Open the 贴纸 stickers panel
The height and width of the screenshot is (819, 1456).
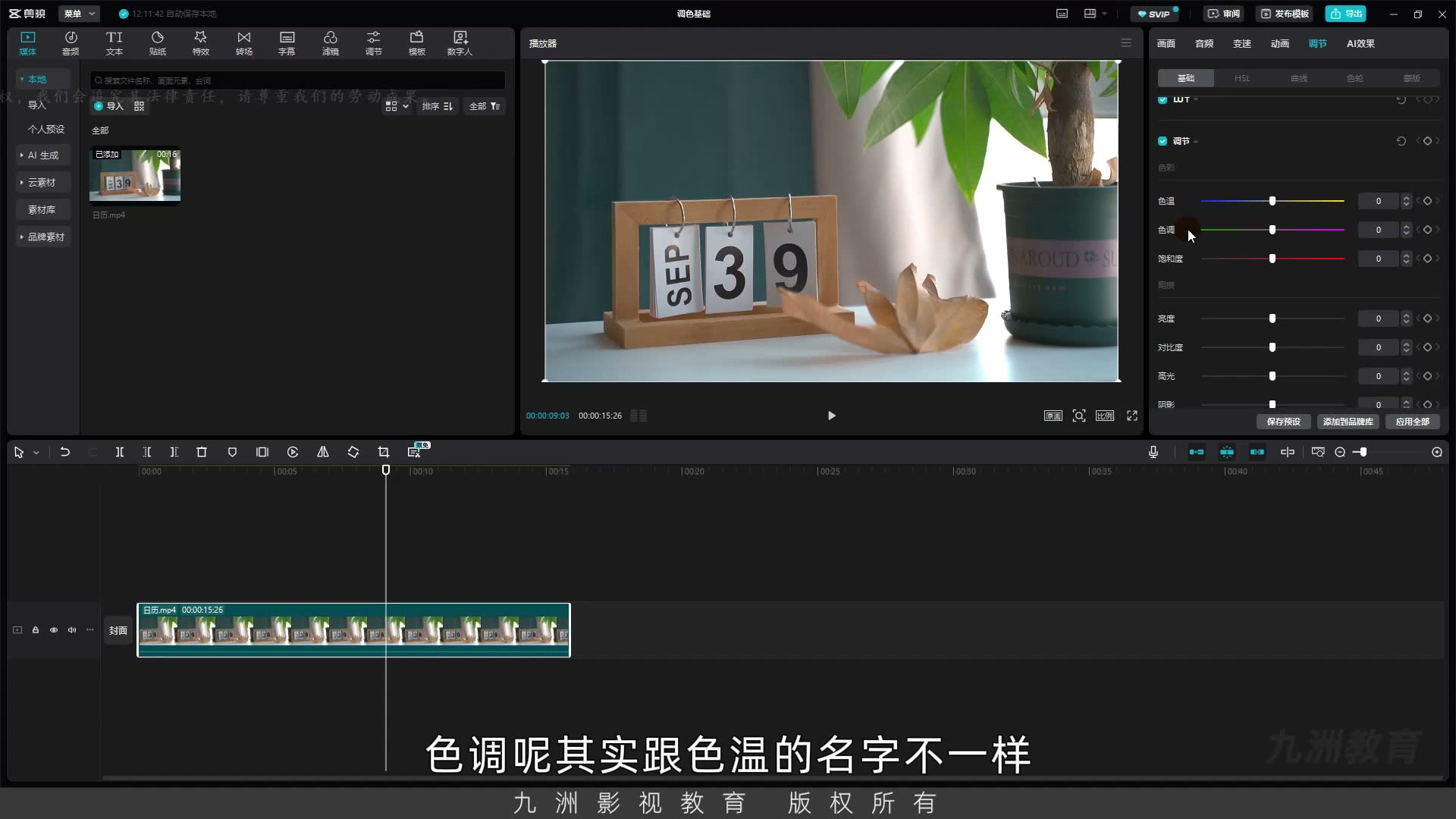coord(158,43)
